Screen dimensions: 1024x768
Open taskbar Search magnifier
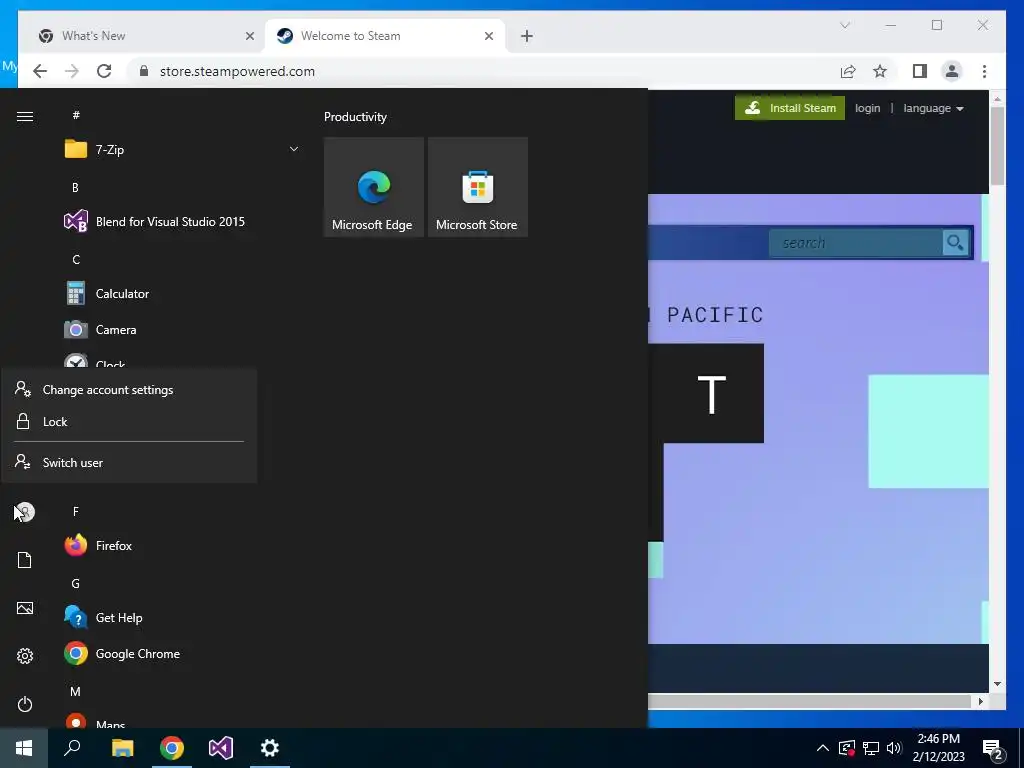tap(72, 748)
